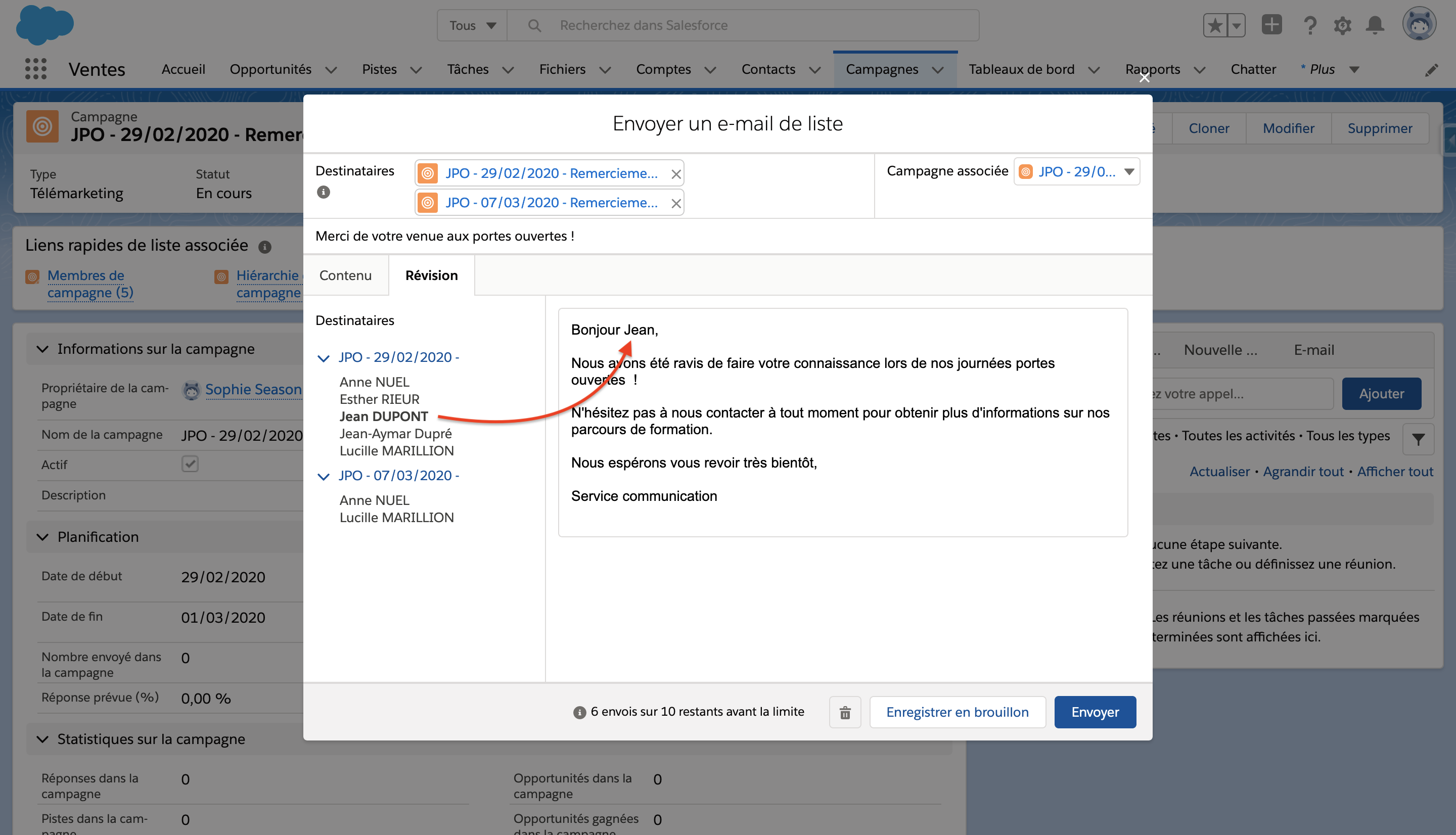Click the global create plus icon
Screen dimensions: 1456x835
tap(1271, 25)
